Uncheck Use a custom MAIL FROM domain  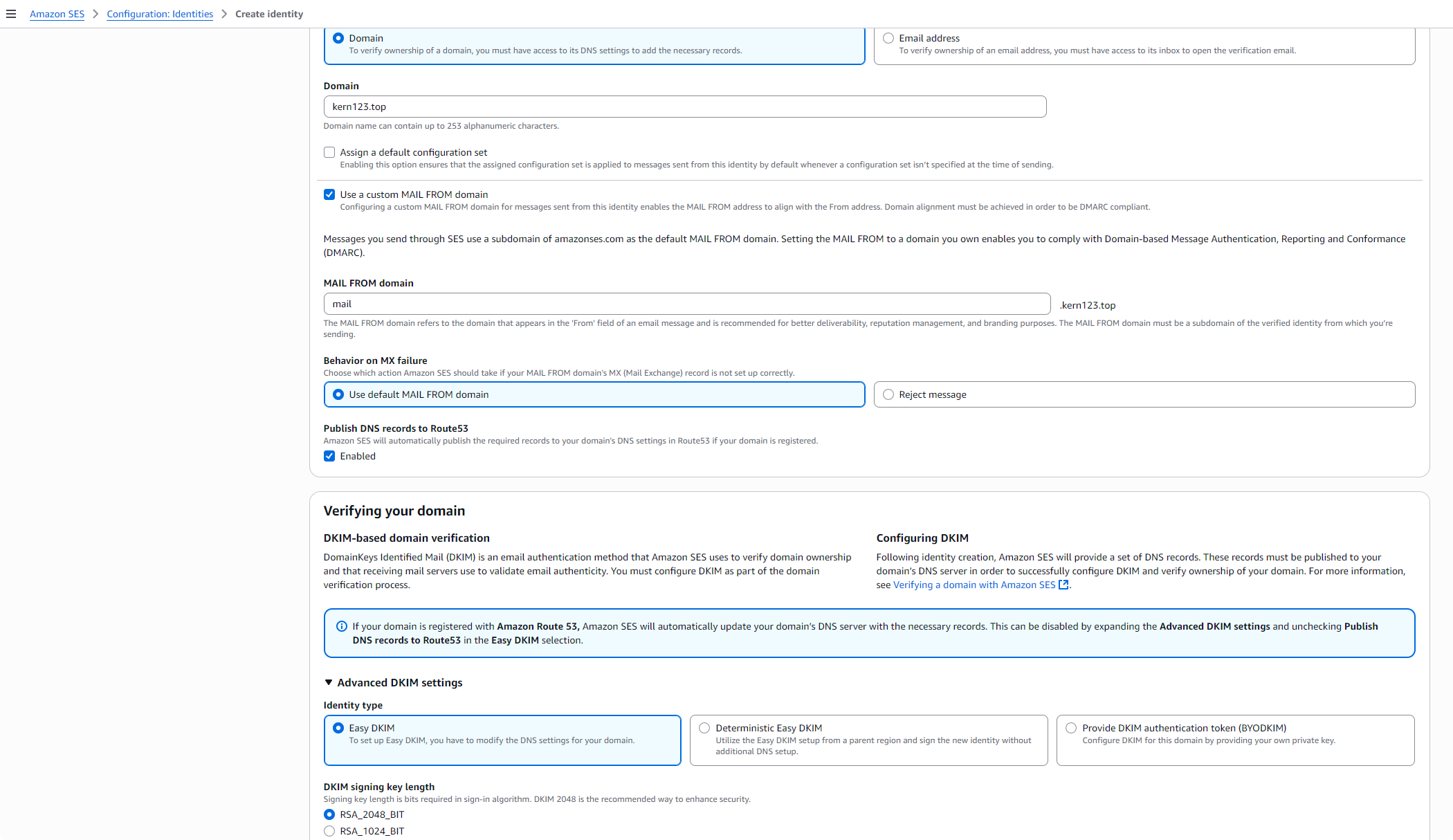click(x=329, y=194)
